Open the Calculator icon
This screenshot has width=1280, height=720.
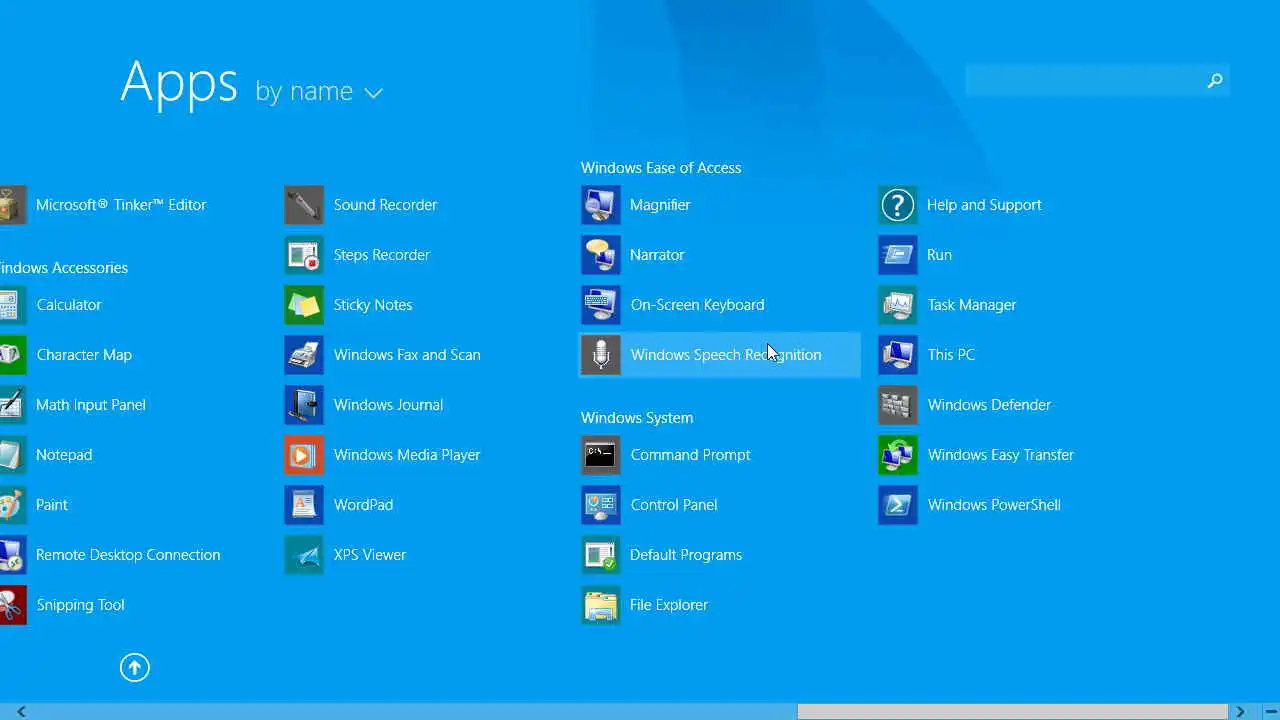[x=12, y=305]
